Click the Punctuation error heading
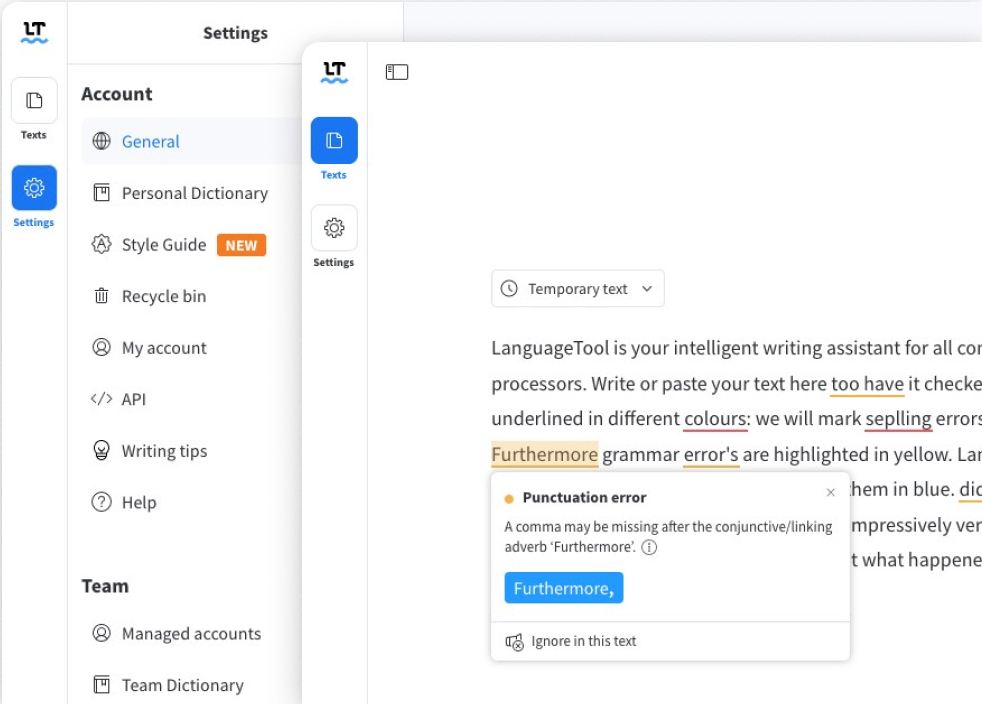 coord(584,497)
